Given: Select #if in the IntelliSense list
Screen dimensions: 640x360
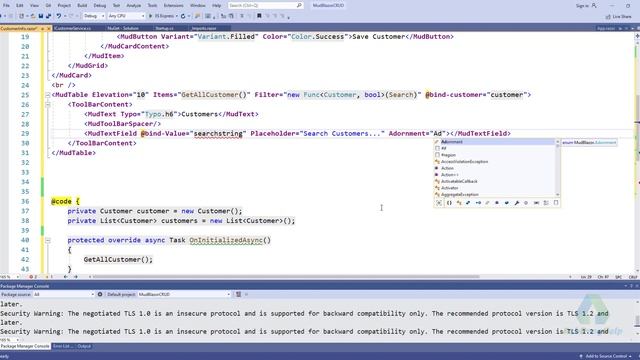Looking at the screenshot, I should (495, 149).
